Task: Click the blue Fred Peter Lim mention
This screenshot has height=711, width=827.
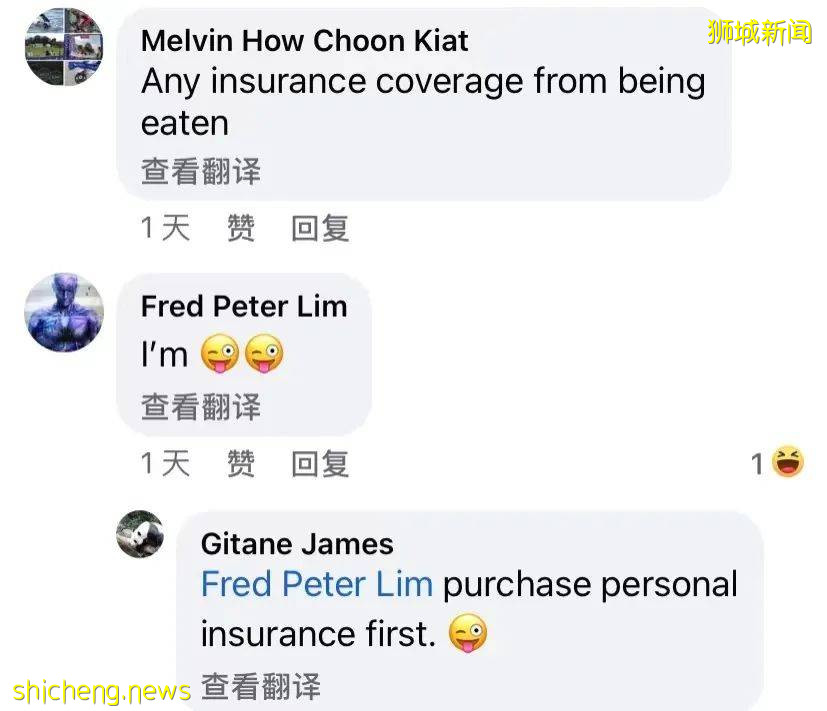Action: (317, 584)
